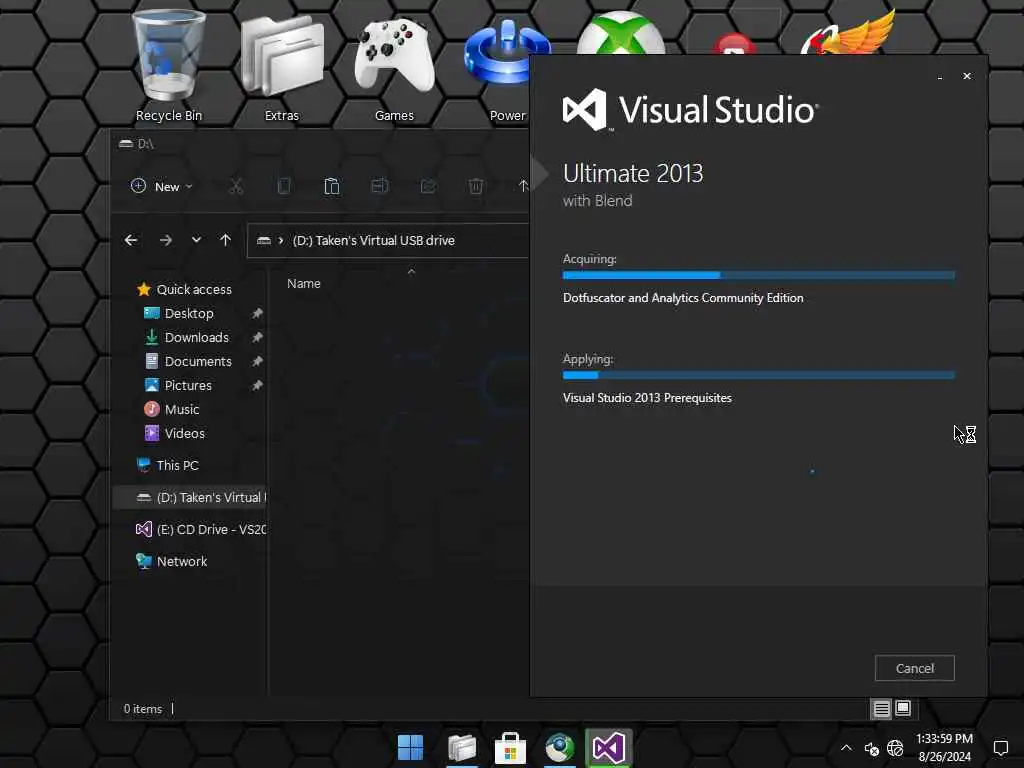Open File Explorer from the taskbar
Screen dimensions: 1024x768
(x=461, y=748)
